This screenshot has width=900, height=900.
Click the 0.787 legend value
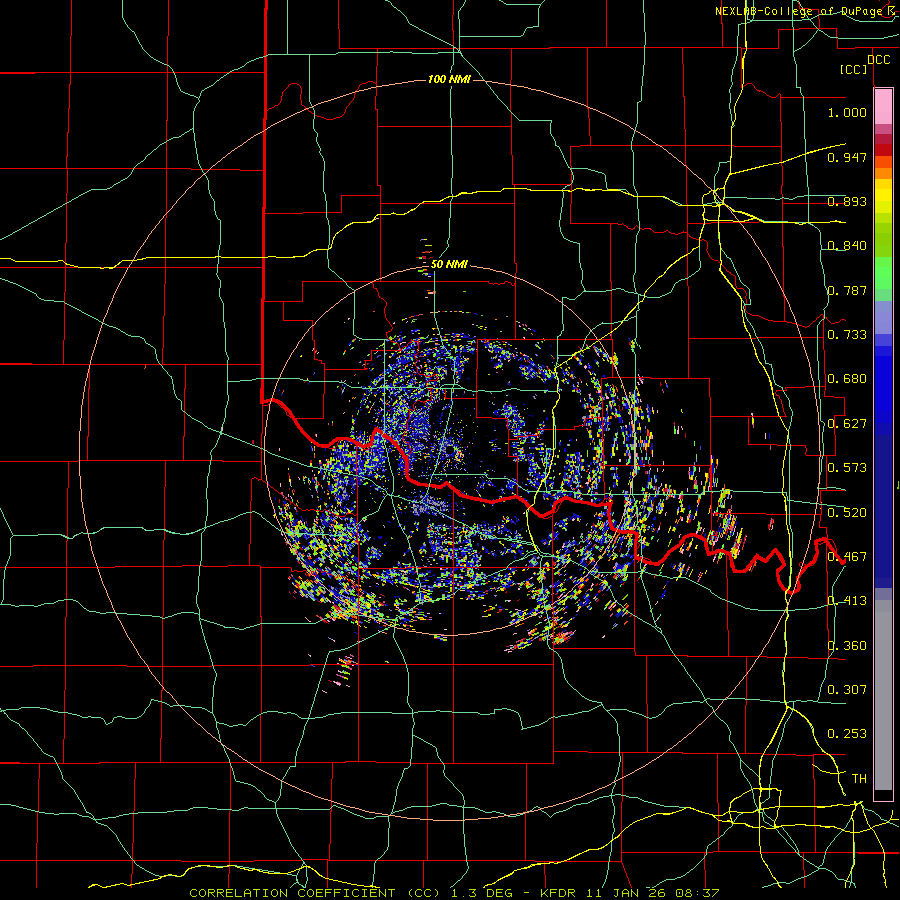coord(847,290)
